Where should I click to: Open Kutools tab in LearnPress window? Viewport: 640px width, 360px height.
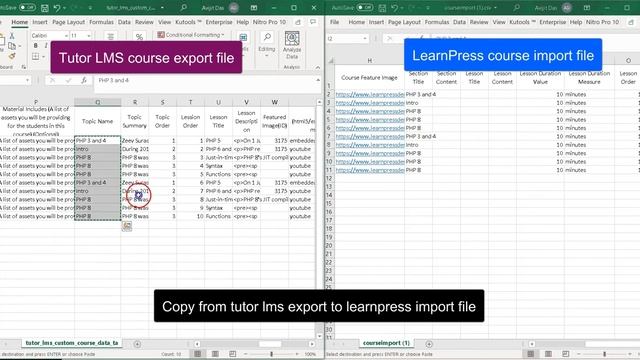pos(521,22)
